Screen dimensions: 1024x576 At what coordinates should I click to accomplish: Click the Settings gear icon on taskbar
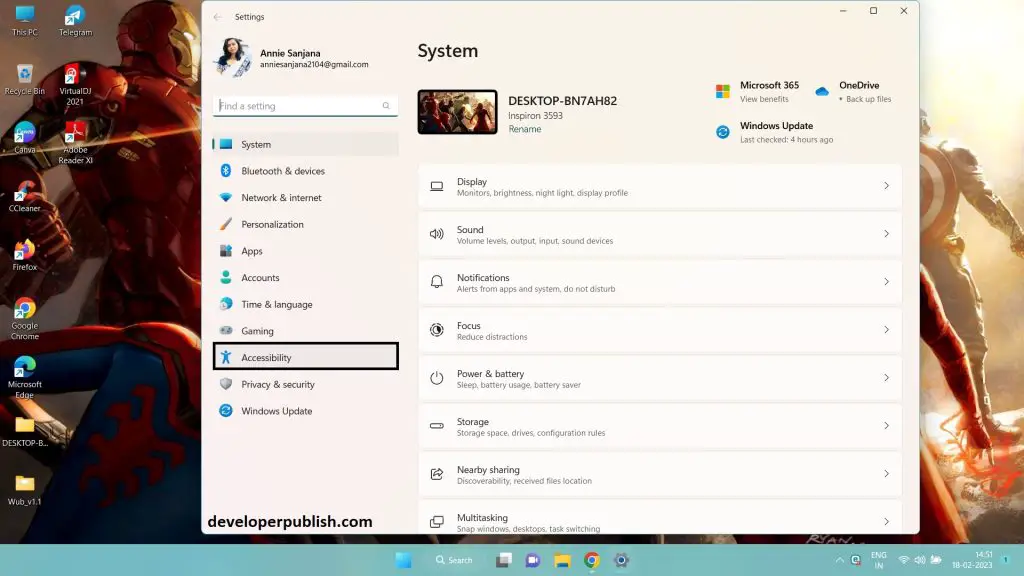tap(621, 560)
